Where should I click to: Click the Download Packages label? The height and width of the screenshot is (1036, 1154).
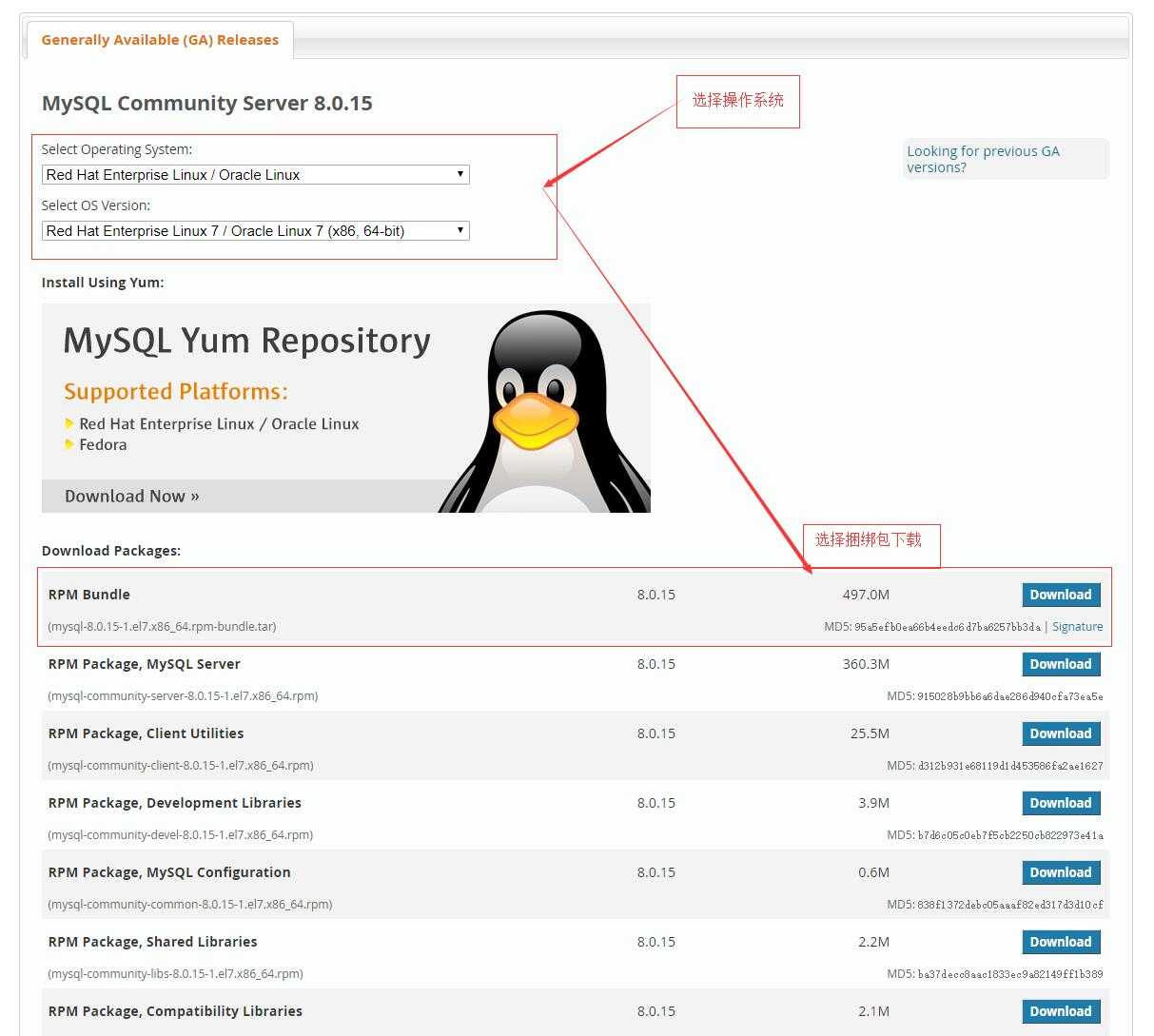pos(111,551)
